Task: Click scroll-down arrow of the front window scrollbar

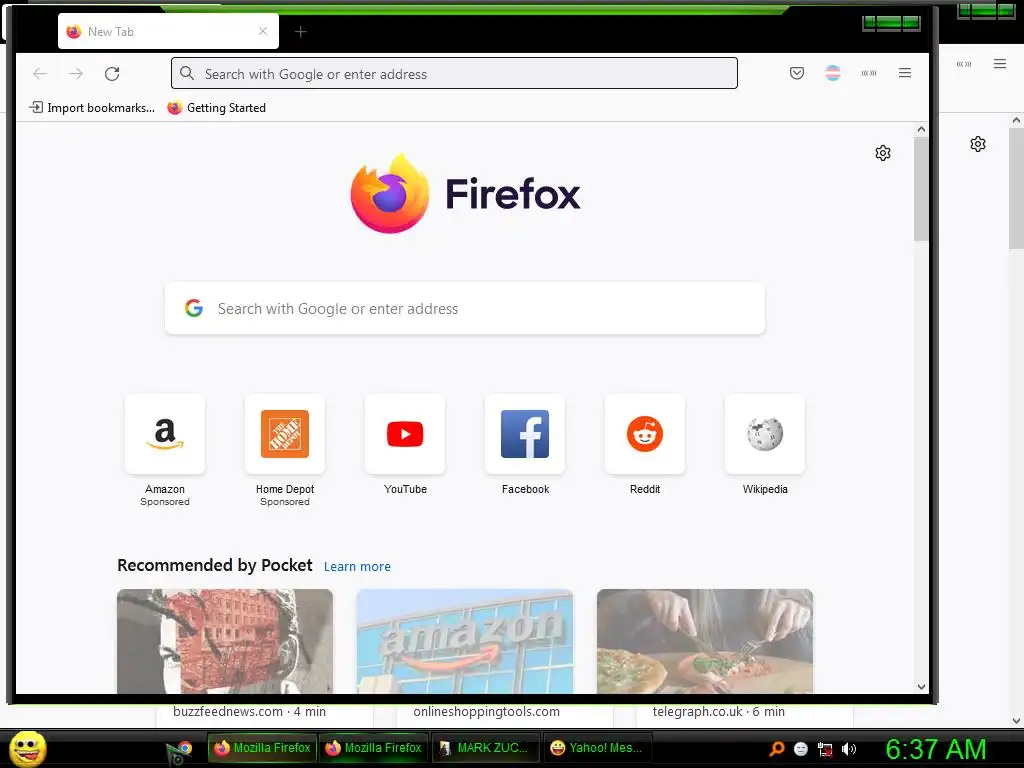Action: point(921,686)
